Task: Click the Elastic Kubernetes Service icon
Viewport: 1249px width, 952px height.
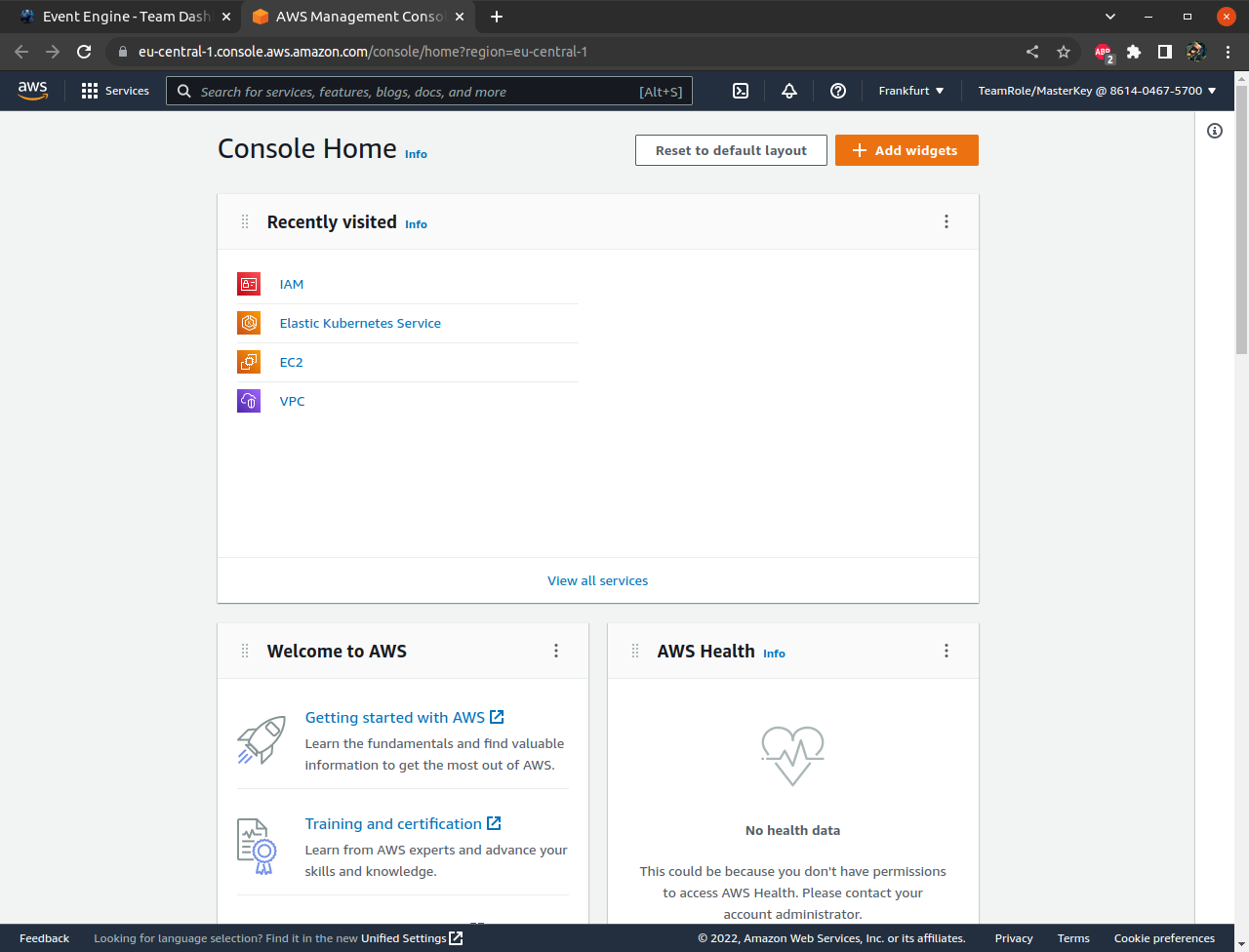Action: [x=249, y=323]
